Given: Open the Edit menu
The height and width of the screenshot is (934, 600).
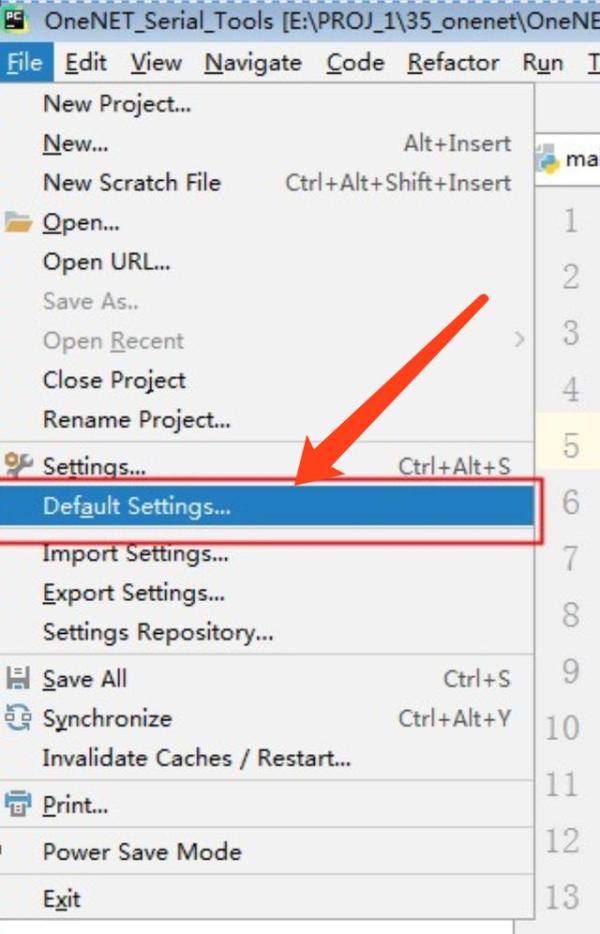Looking at the screenshot, I should [x=86, y=63].
